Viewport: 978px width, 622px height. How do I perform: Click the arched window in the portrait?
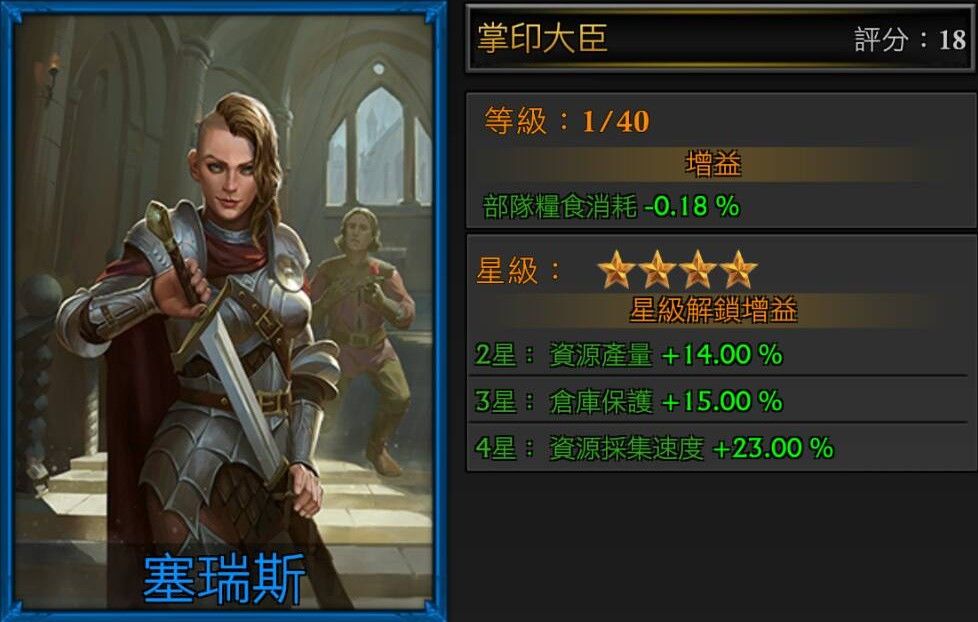coord(379,148)
